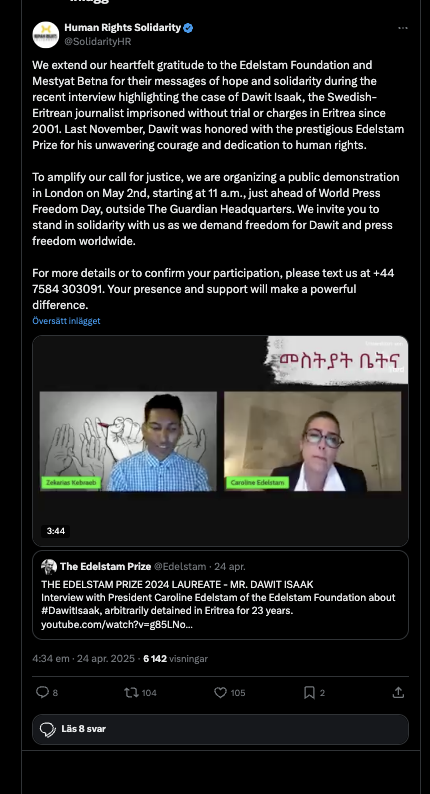Play the embedded interview video
The image size is (430, 794).
220,441
